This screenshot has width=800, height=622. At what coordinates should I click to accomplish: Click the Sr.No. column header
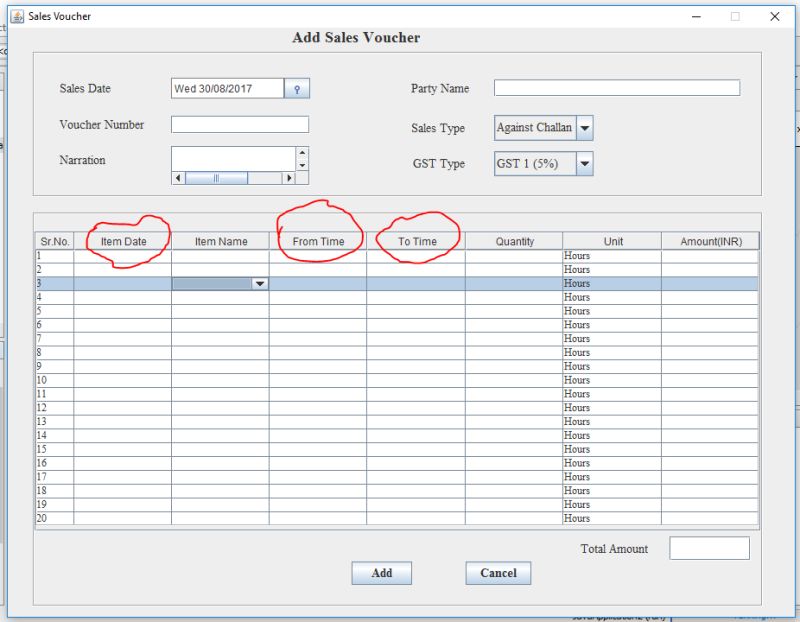point(55,241)
